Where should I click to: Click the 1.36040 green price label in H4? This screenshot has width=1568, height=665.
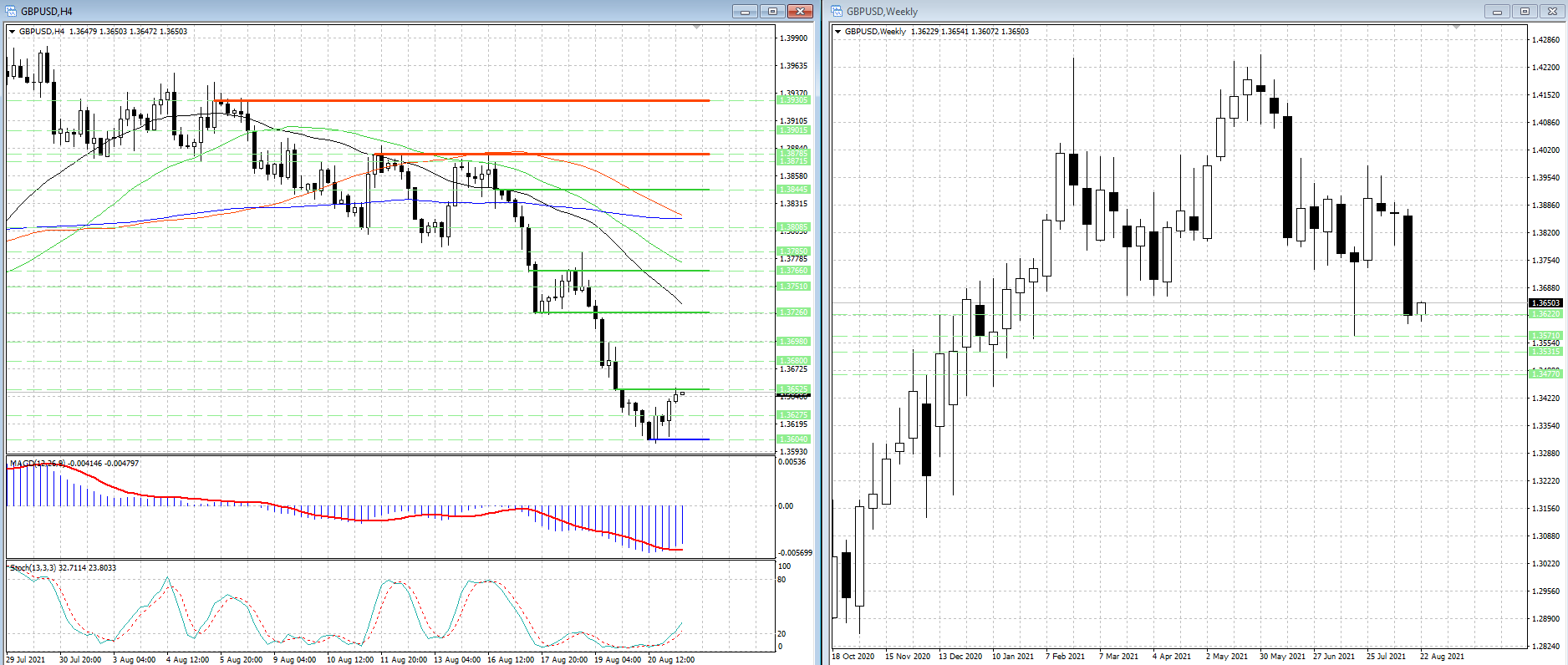click(793, 439)
